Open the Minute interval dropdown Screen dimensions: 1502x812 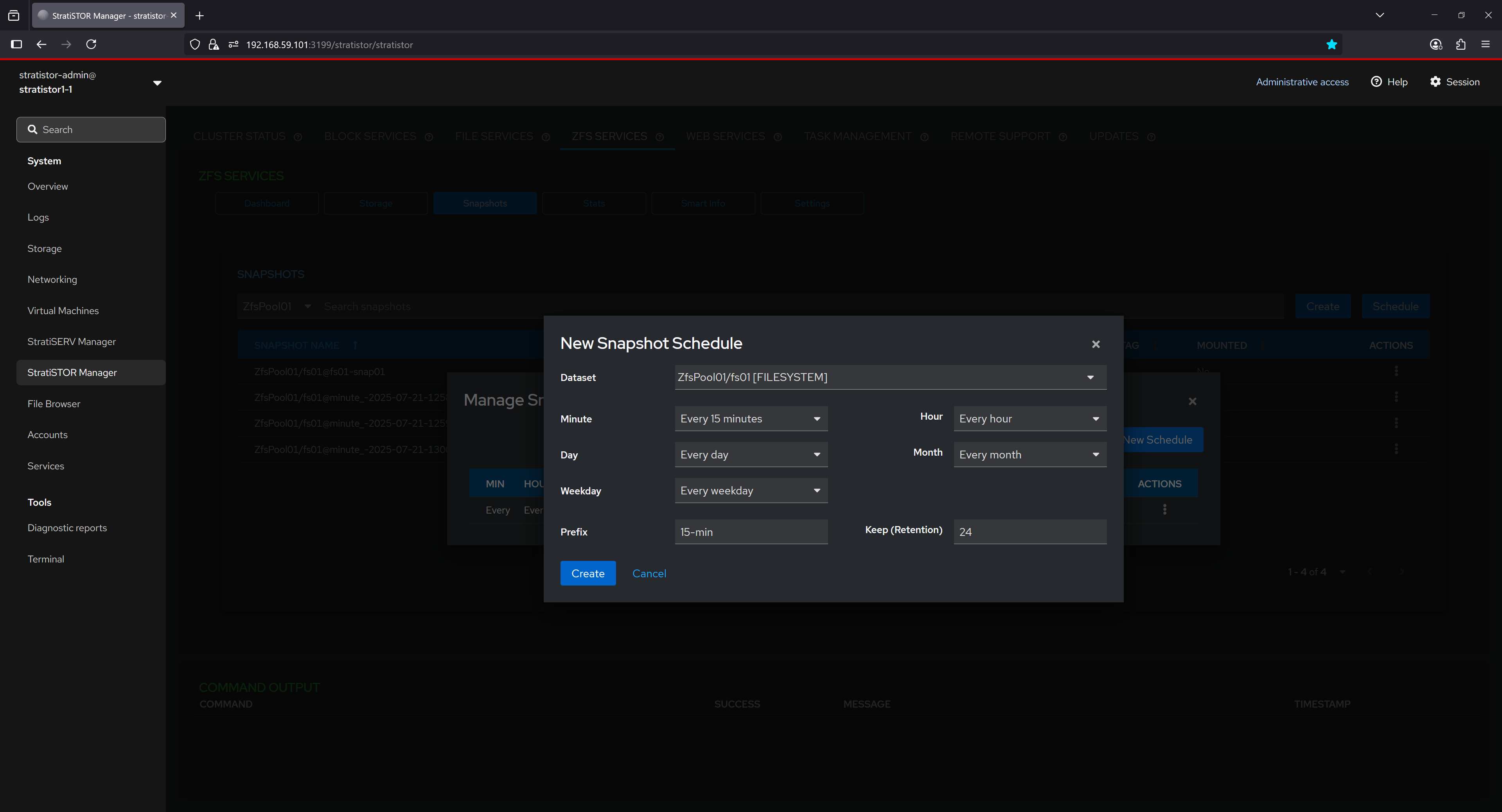[751, 419]
